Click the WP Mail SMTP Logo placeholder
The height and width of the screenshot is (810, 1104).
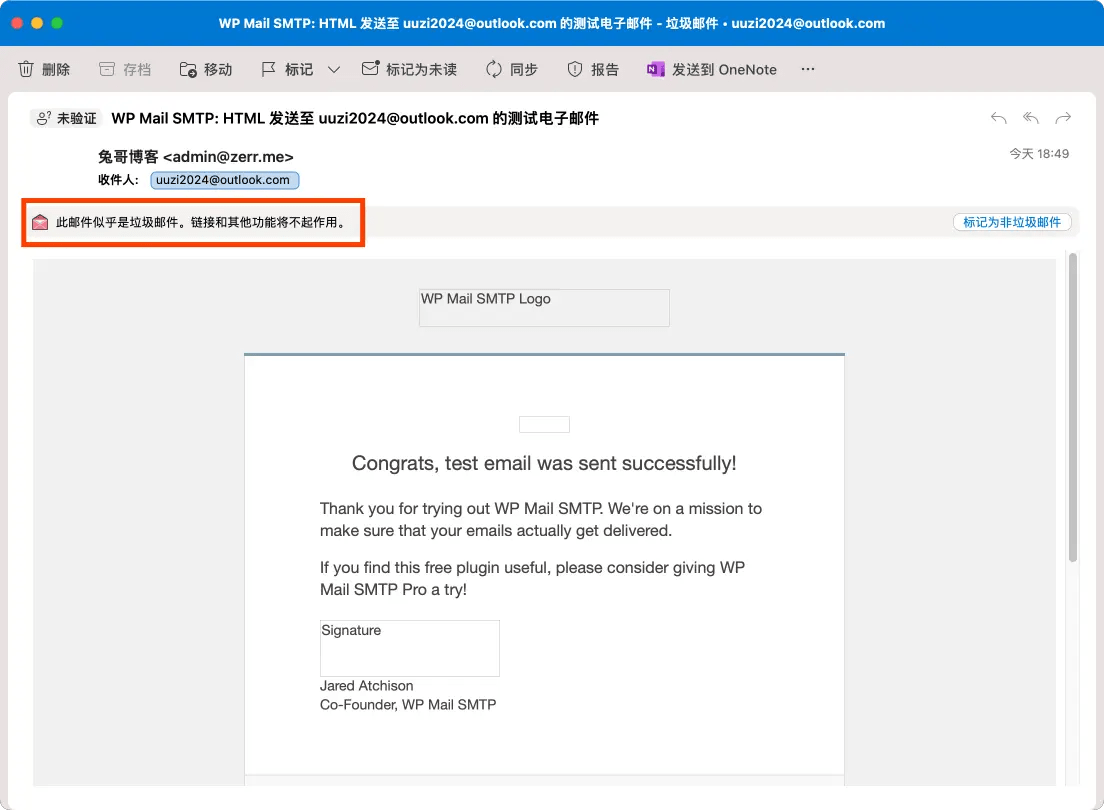(x=544, y=308)
